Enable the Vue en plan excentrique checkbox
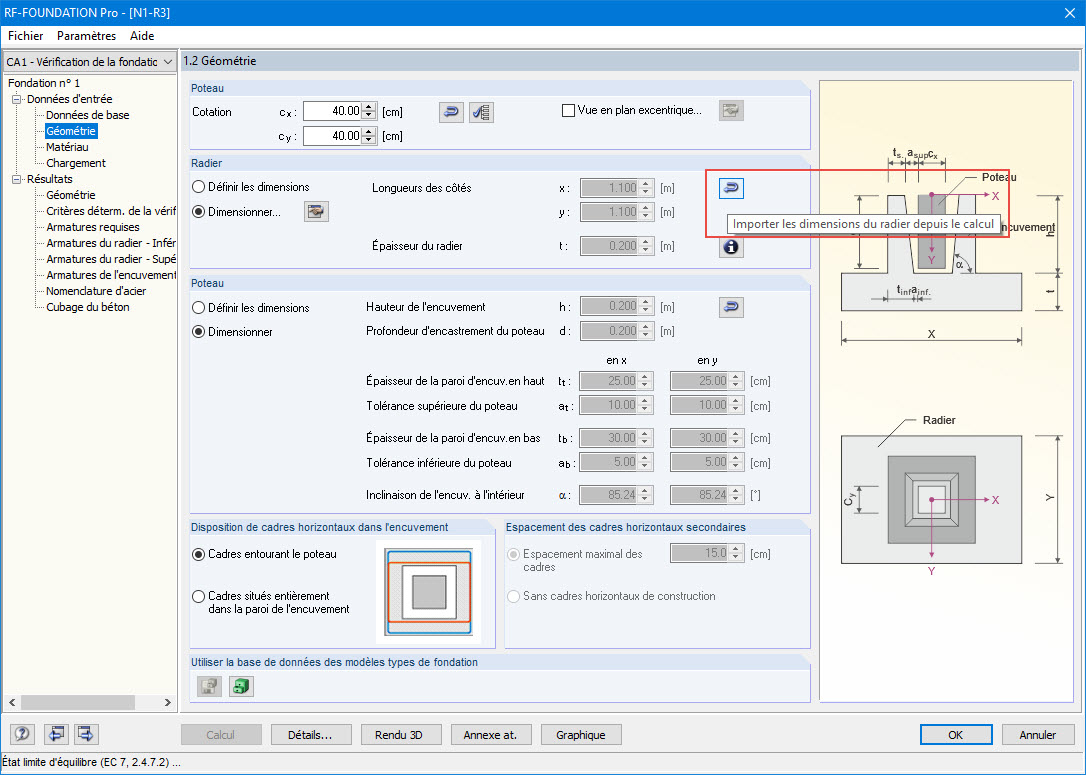Image resolution: width=1086 pixels, height=775 pixels. [x=567, y=110]
